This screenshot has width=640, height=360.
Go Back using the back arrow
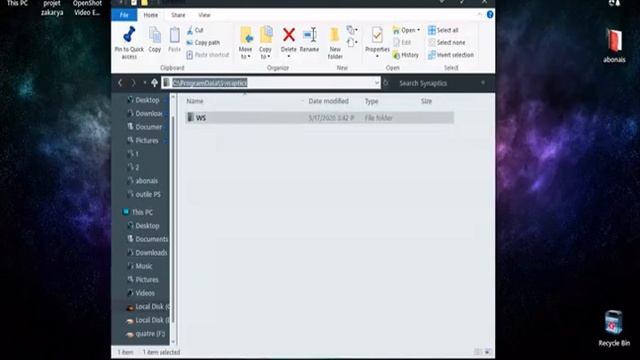[x=120, y=83]
